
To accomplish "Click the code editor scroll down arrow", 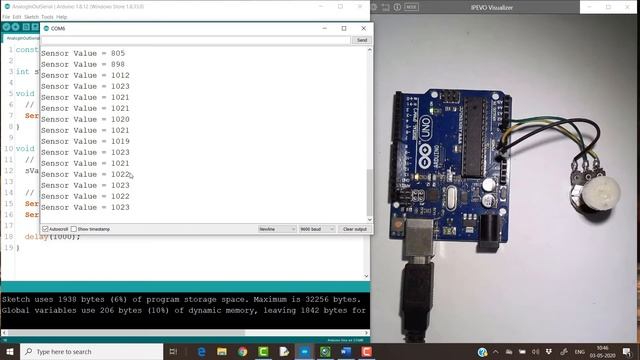I will click(366, 276).
